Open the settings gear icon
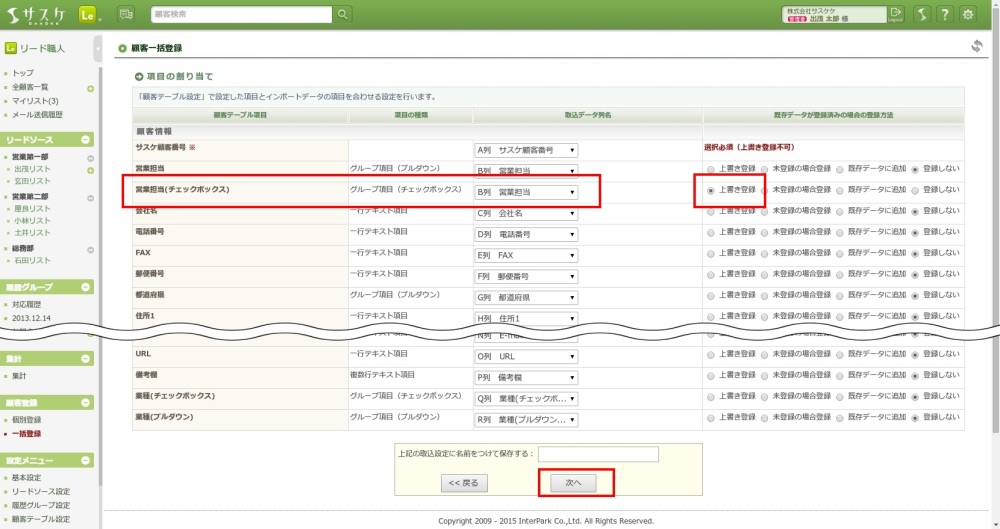 pos(968,14)
